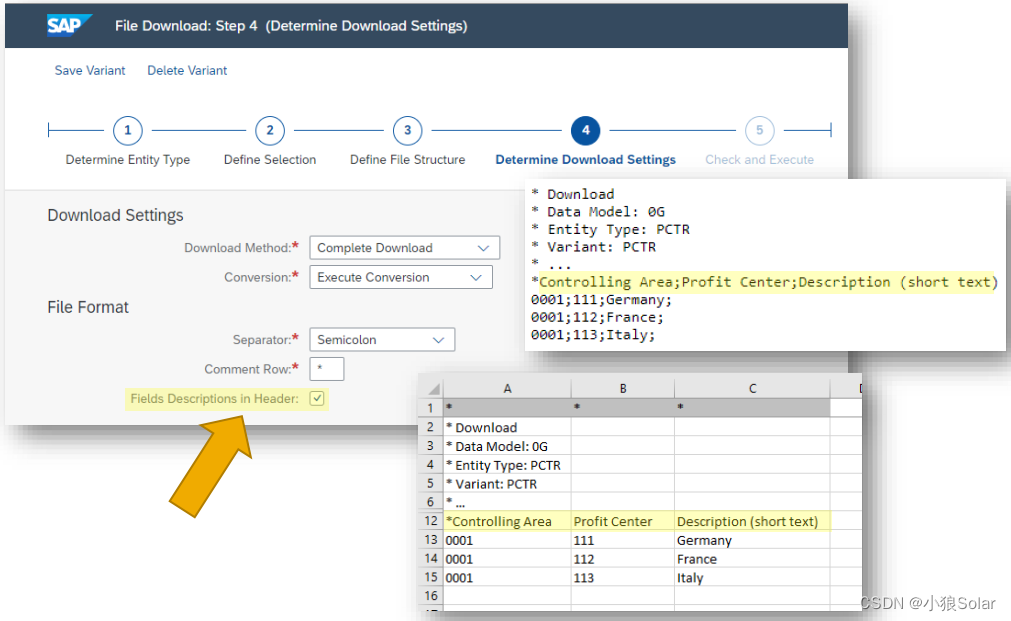Click cell '*Controlling Area' in spreadsheet

[507, 521]
